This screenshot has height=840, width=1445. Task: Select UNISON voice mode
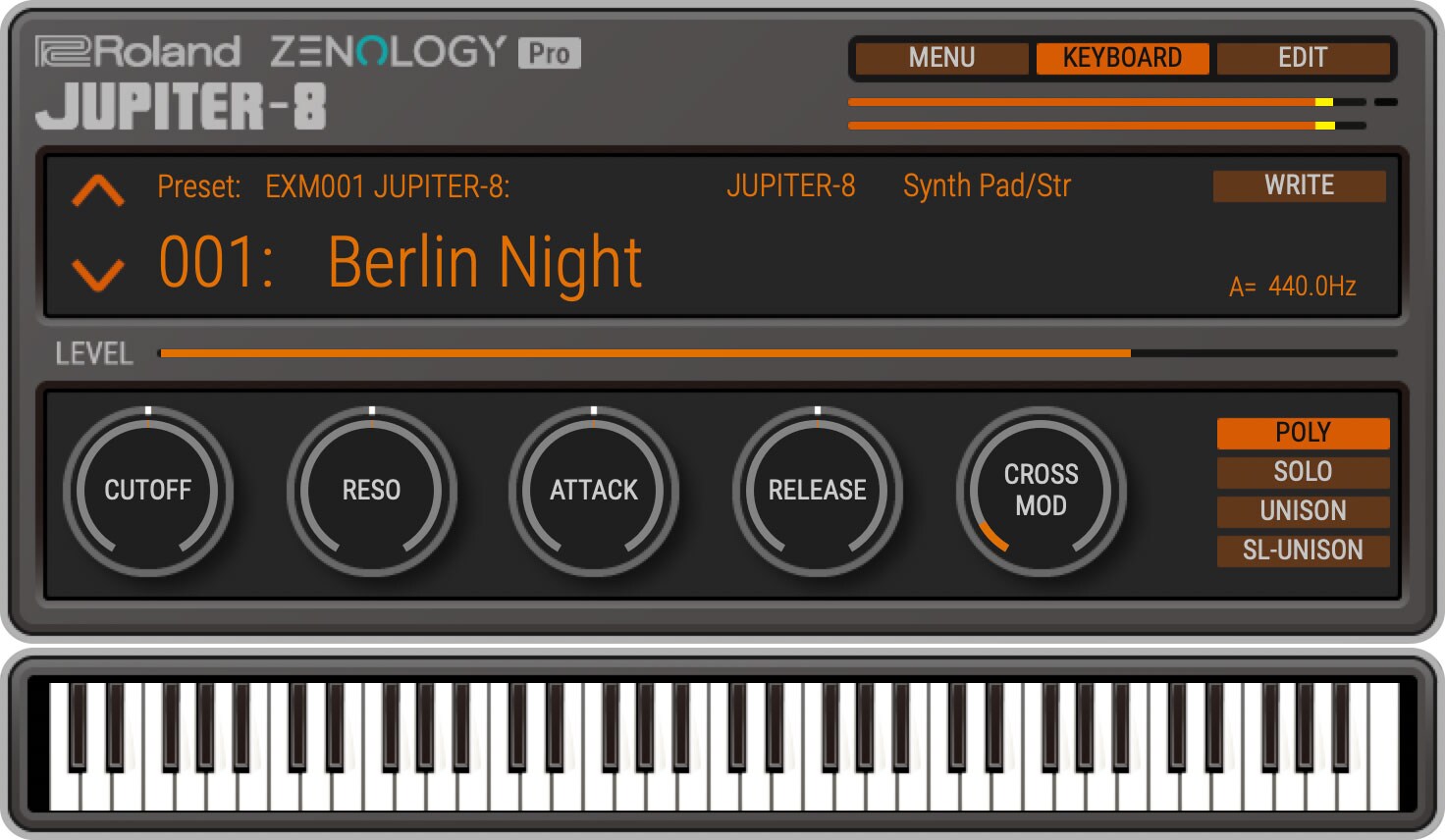coord(1303,511)
